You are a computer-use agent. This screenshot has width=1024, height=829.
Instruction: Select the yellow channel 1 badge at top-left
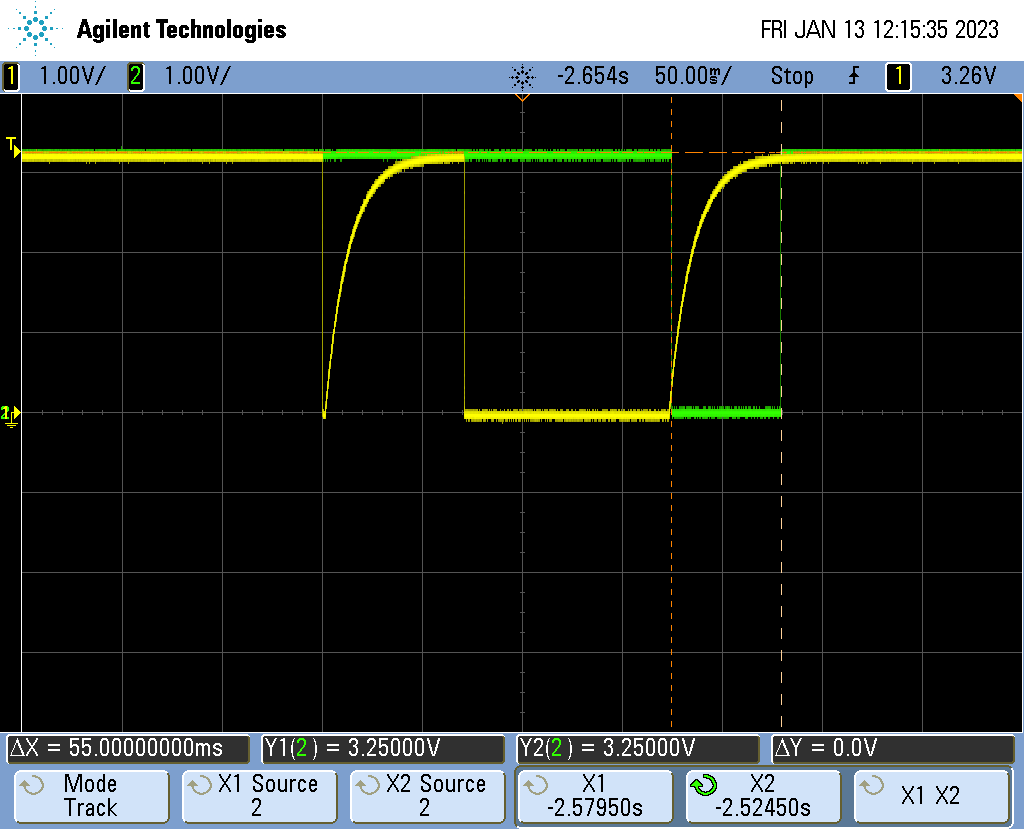[11, 76]
